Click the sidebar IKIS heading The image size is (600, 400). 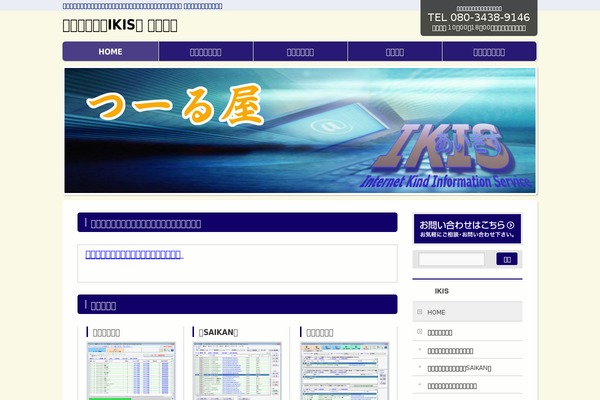tap(442, 291)
